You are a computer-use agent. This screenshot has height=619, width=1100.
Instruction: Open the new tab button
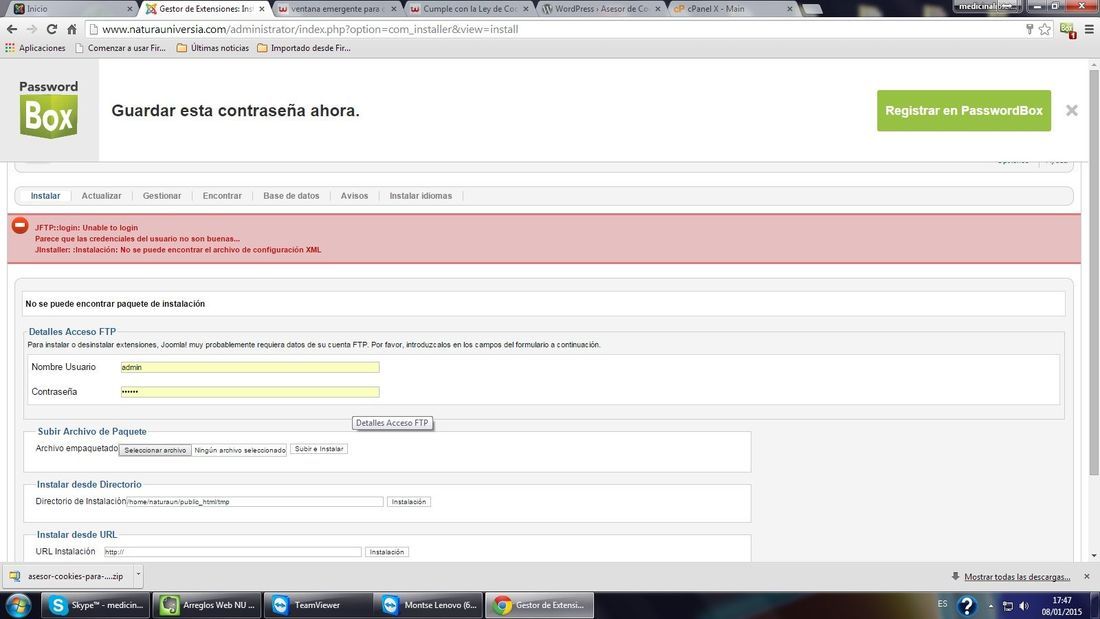tap(811, 9)
